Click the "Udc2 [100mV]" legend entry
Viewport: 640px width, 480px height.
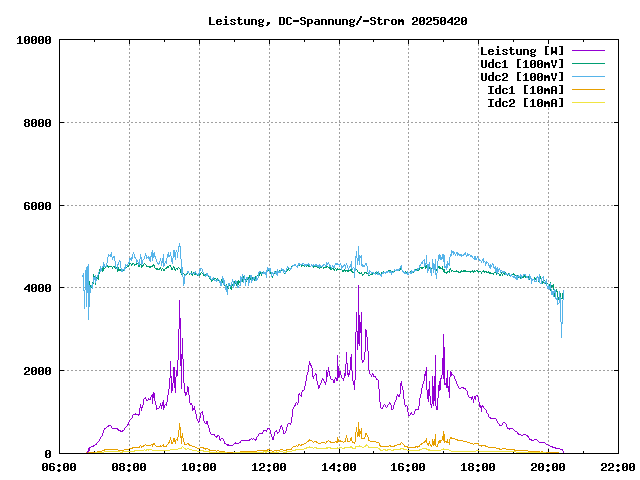[522, 76]
